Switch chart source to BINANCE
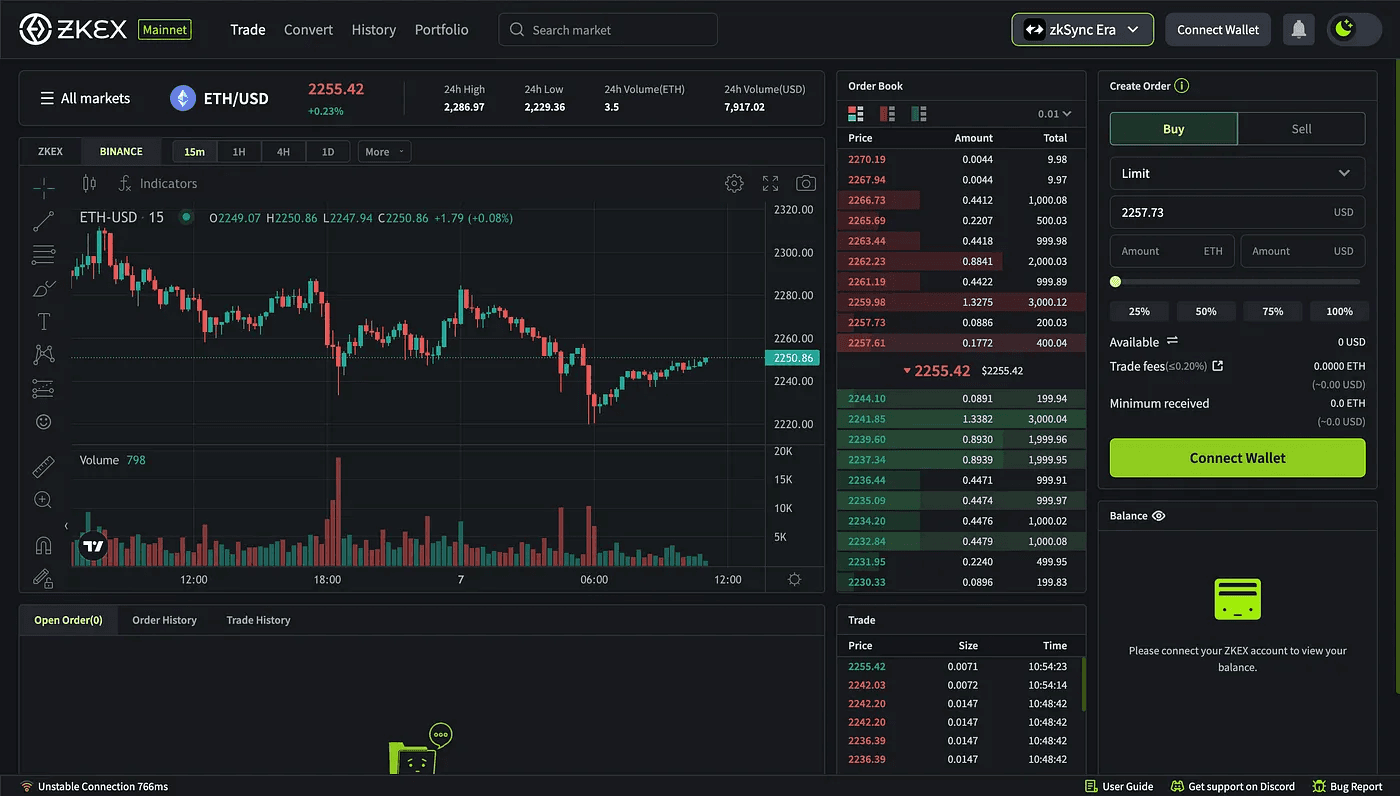 tap(121, 152)
